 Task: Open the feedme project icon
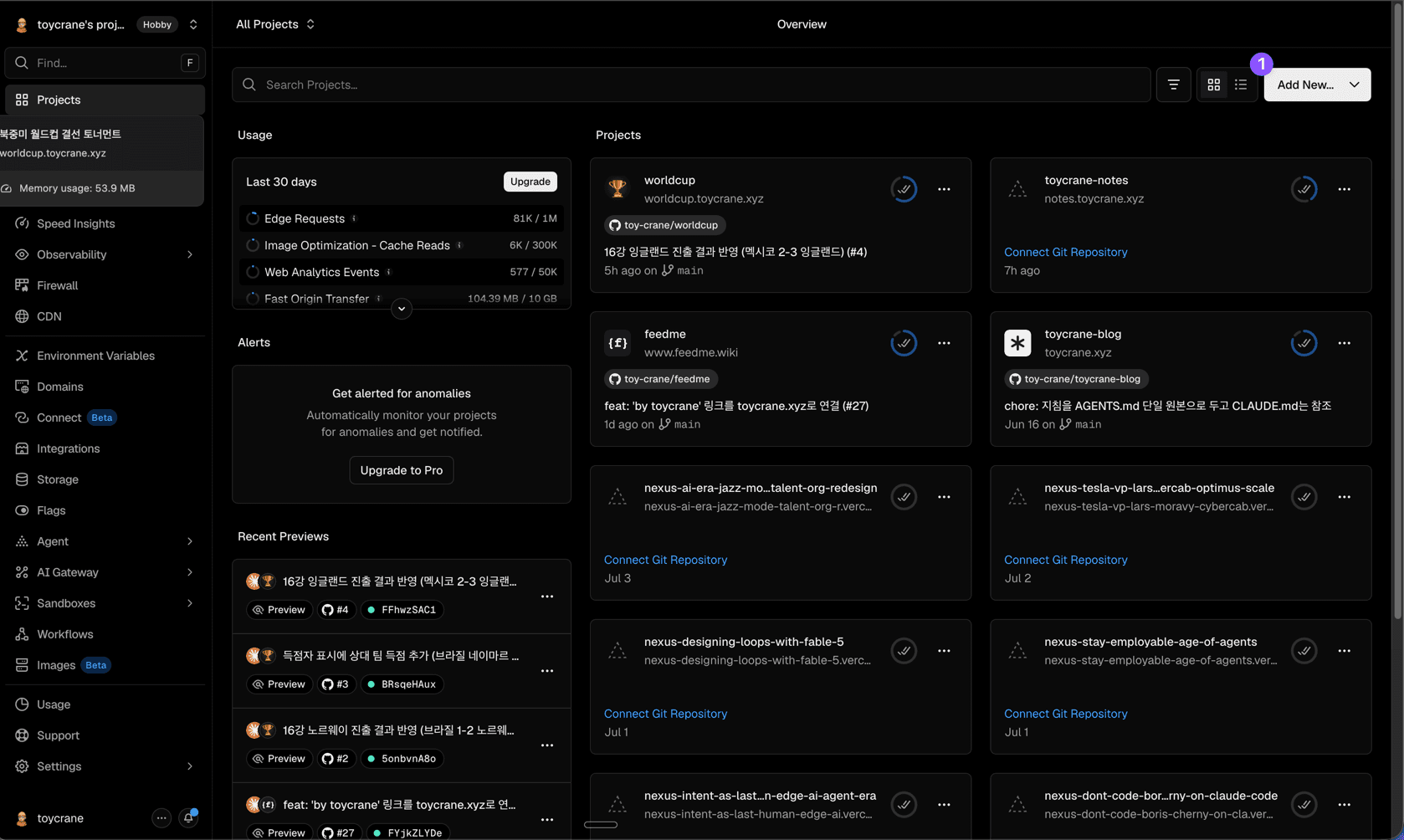click(617, 343)
